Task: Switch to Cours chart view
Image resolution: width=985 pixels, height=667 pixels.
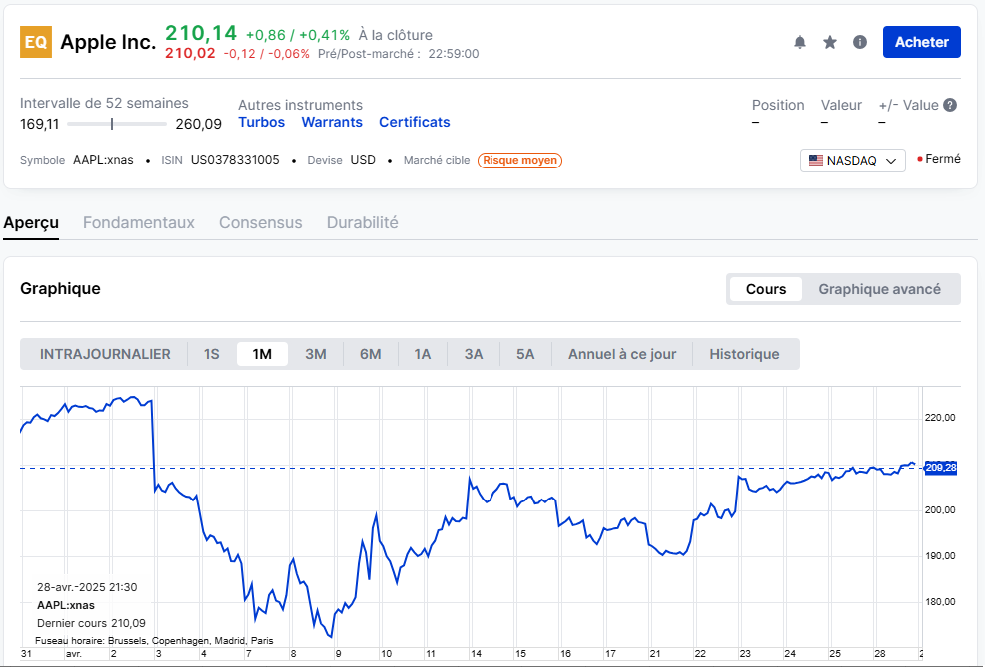Action: [766, 289]
